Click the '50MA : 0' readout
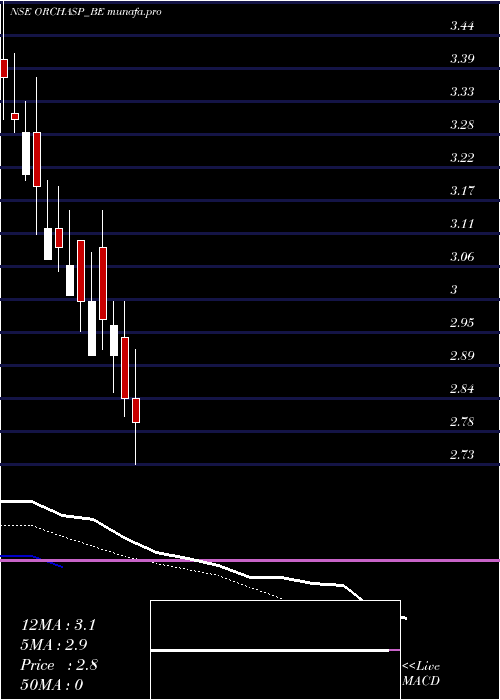500x700 pixels. pos(52,685)
